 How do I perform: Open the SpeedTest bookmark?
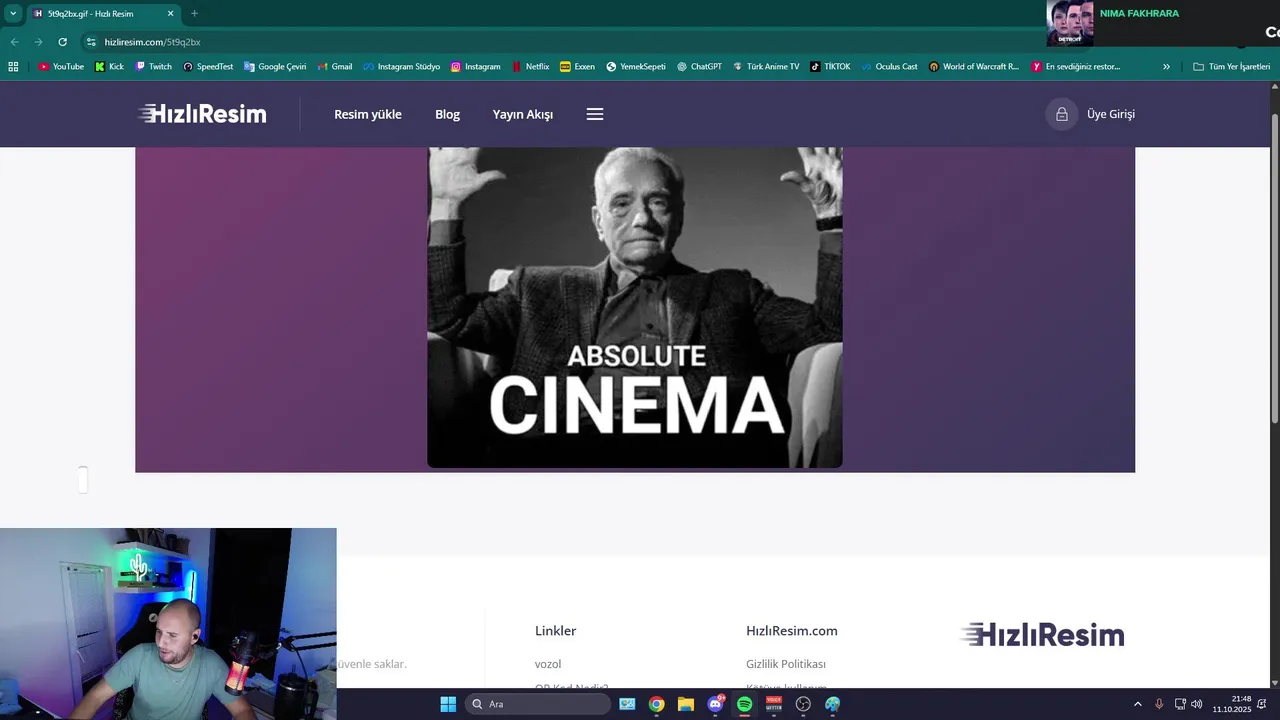(208, 66)
